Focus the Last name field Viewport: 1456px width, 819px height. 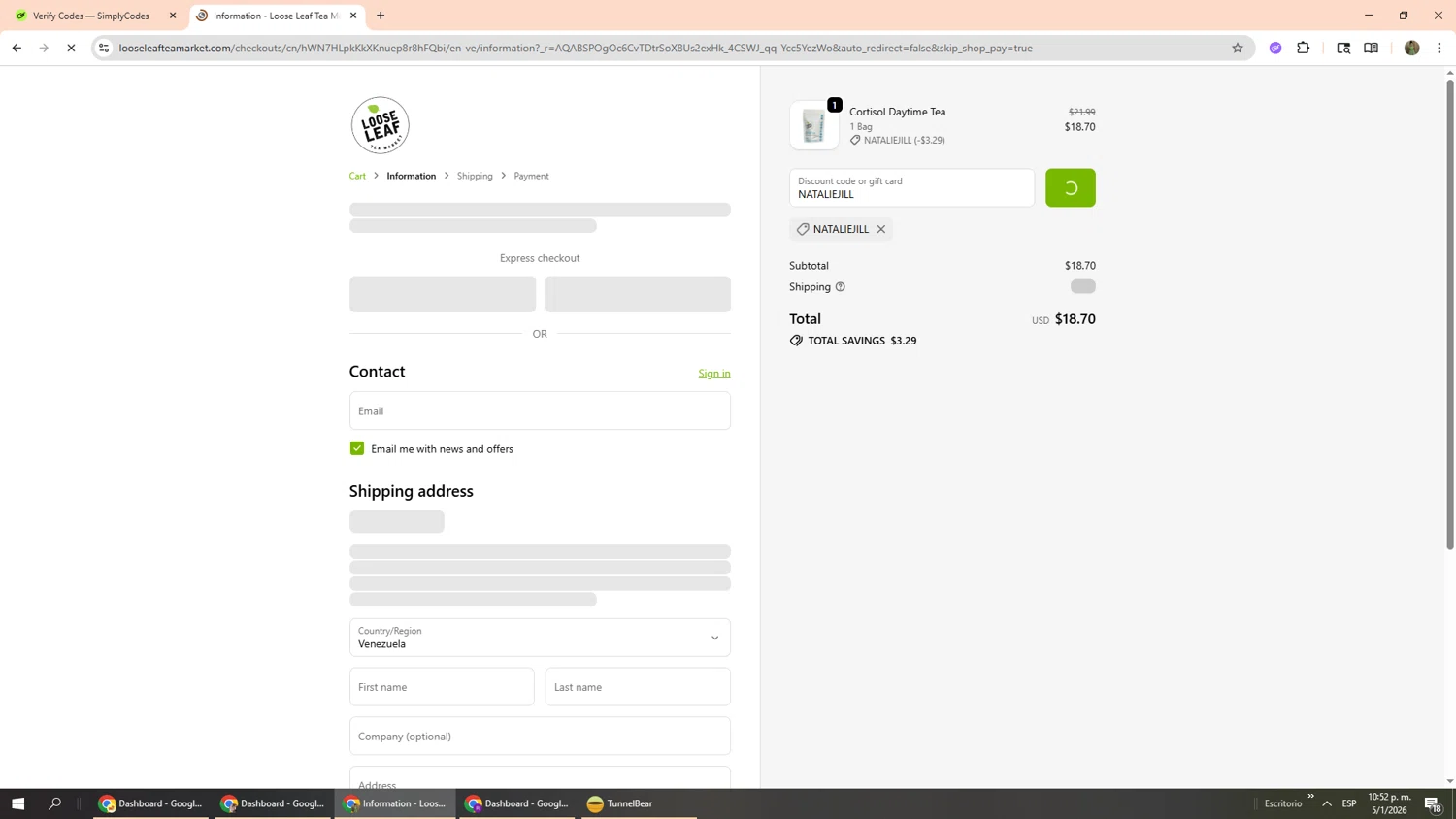point(638,687)
